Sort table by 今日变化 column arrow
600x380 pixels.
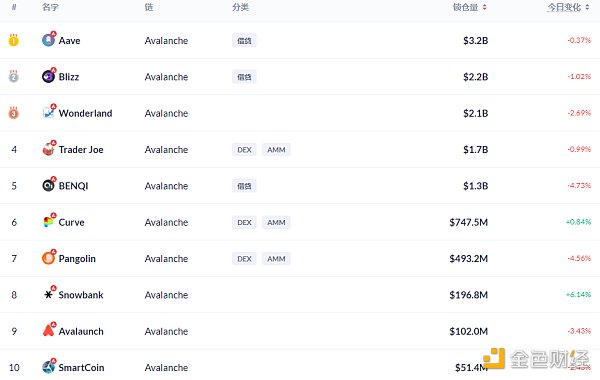point(587,7)
